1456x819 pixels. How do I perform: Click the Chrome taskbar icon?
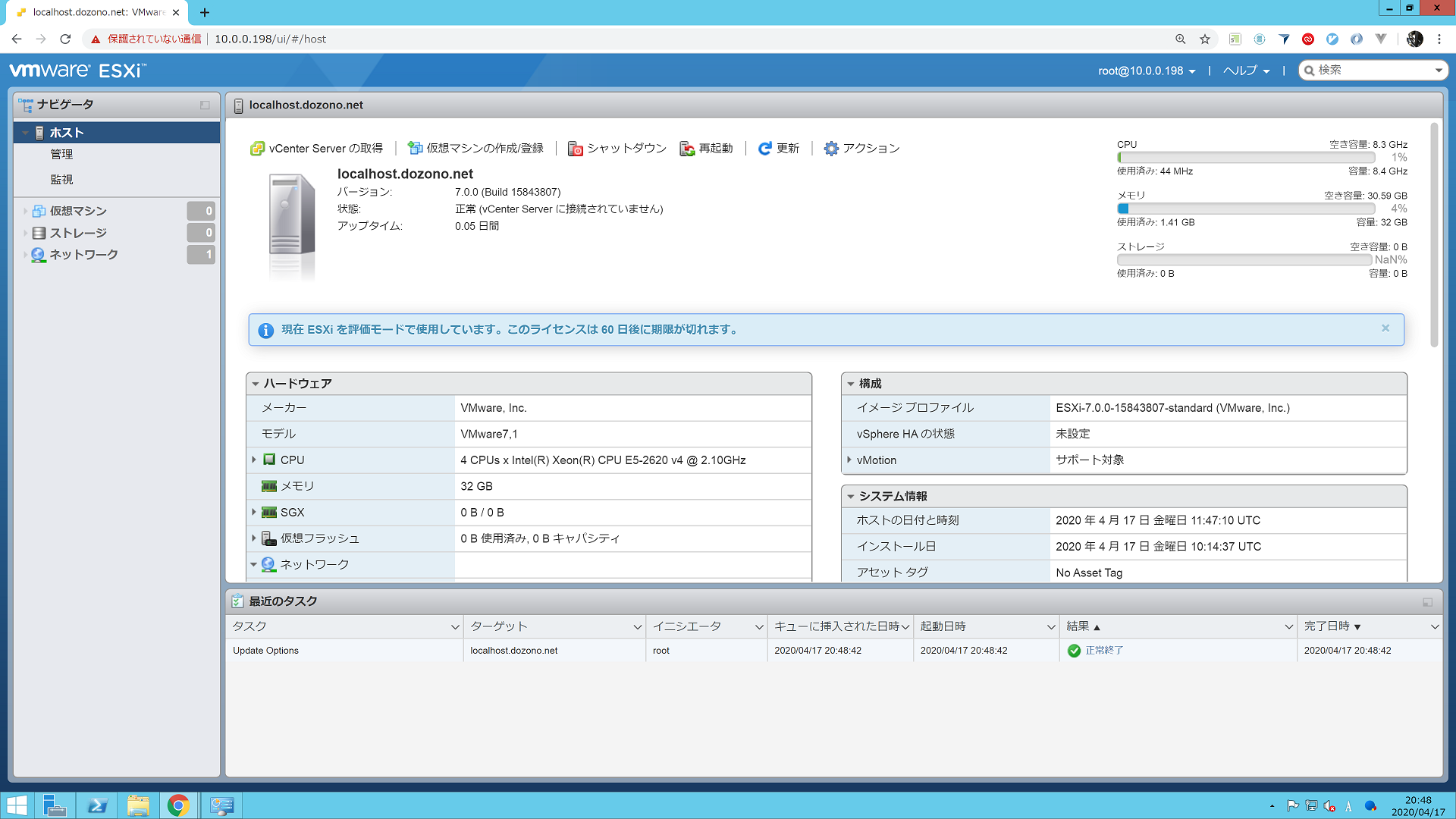point(178,805)
